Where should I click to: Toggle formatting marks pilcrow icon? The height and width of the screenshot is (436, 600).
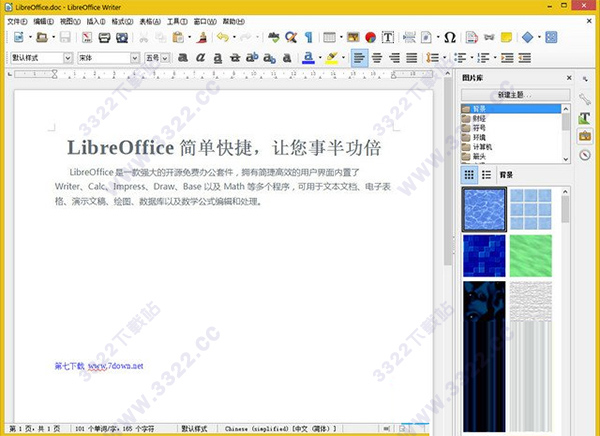click(308, 37)
